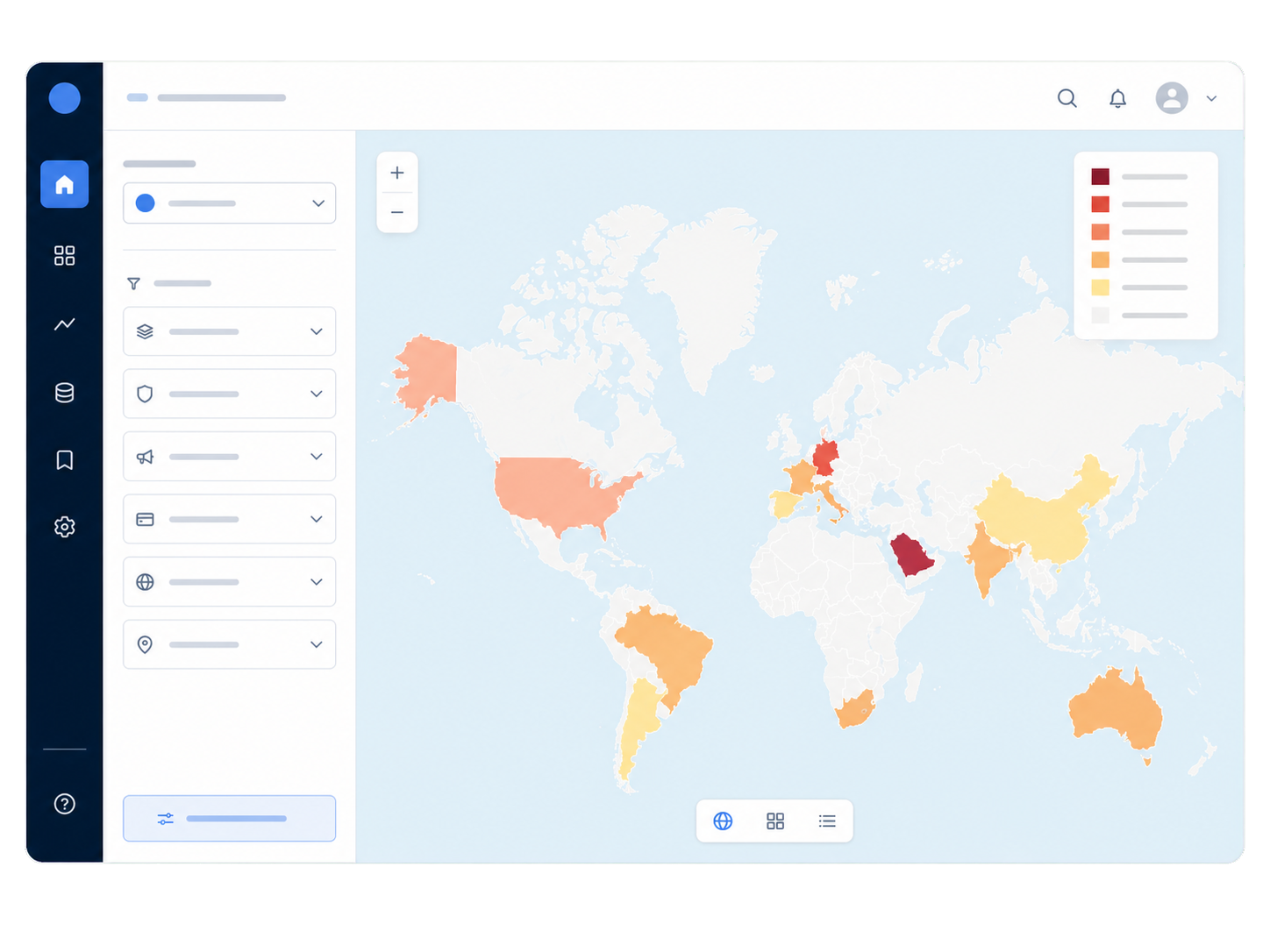1270x952 pixels.
Task: Select South Africa on the map
Action: point(855,710)
